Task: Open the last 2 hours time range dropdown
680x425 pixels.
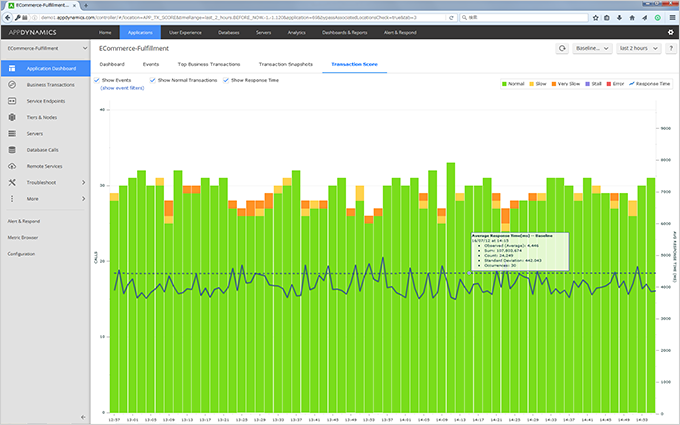Action: pyautogui.click(x=637, y=48)
